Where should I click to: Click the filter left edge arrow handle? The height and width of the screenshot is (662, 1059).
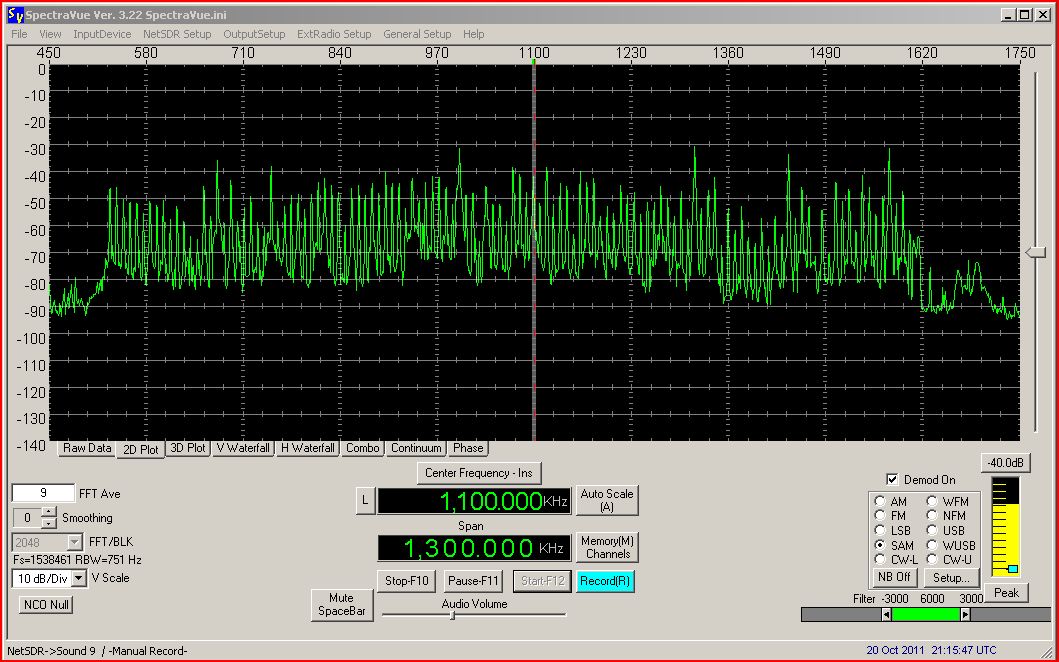[x=885, y=614]
